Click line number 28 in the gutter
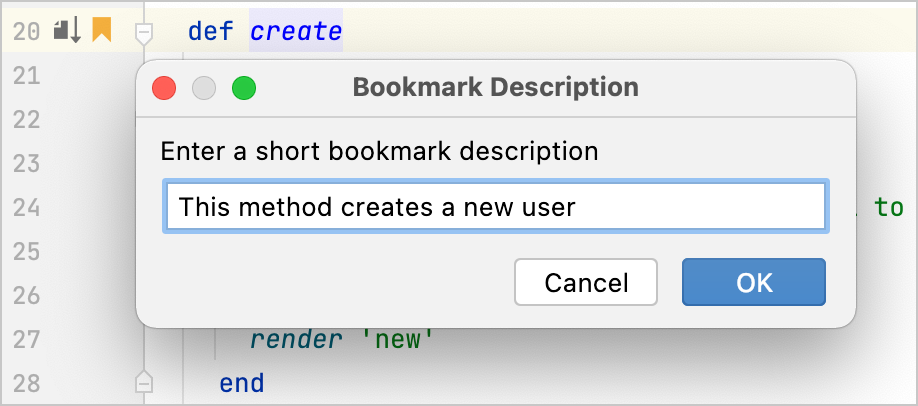918x406 pixels. [26, 383]
